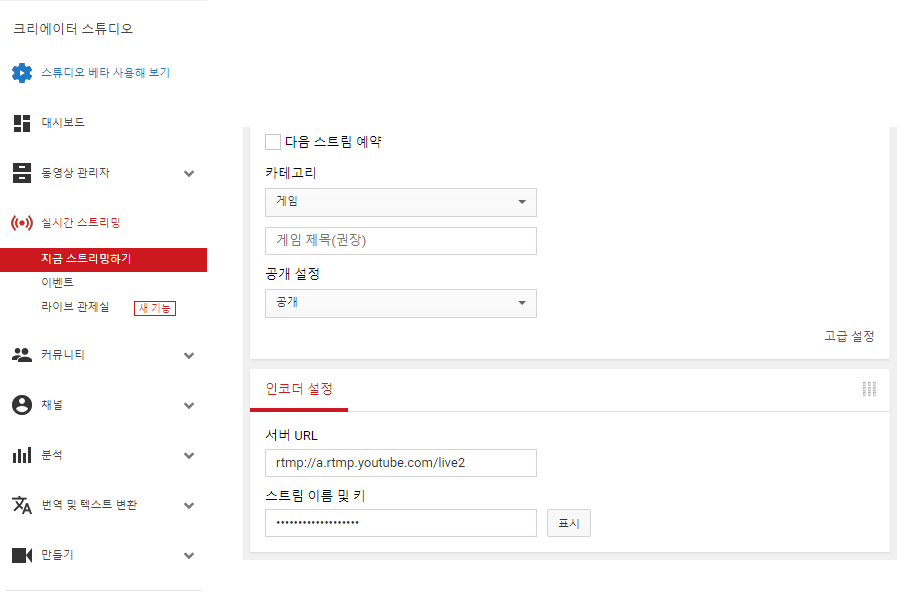Click the 새 기능 badge
The image size is (908, 599).
click(155, 308)
